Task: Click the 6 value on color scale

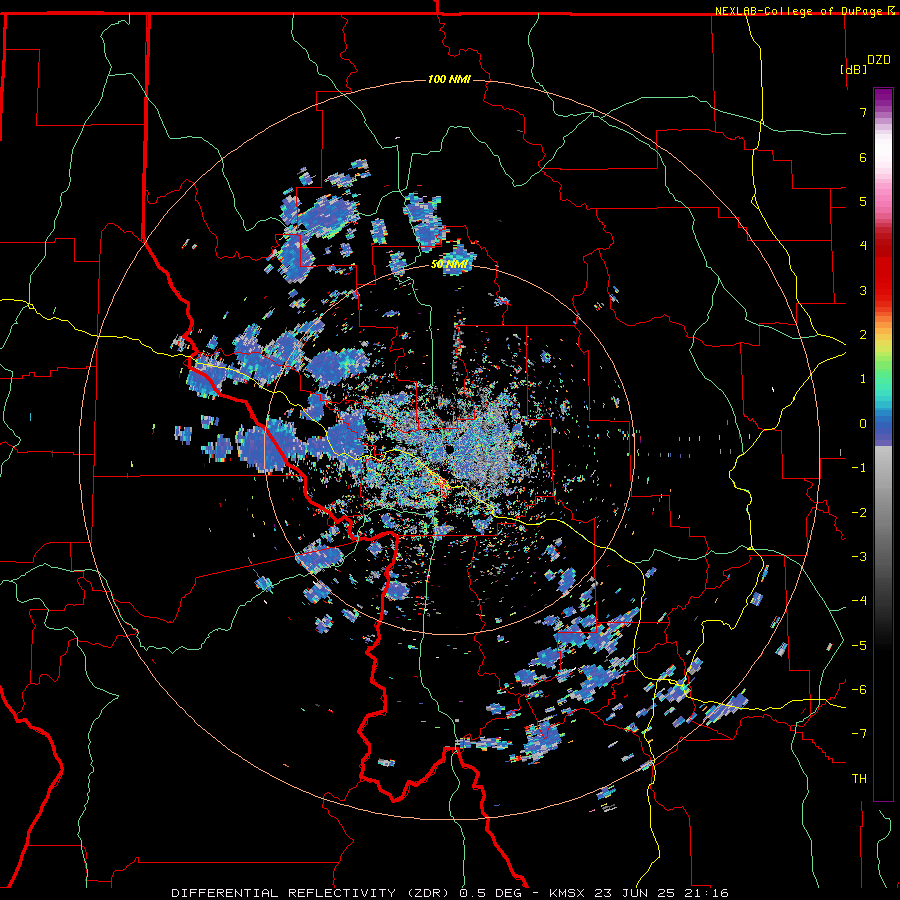Action: coord(863,157)
